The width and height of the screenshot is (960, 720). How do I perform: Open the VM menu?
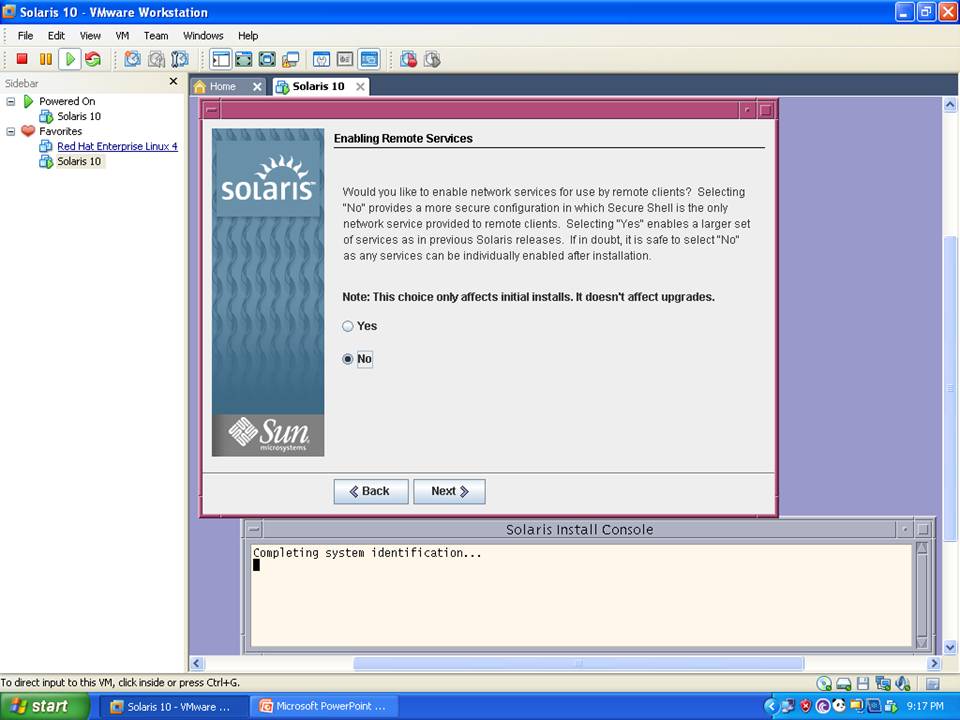tap(122, 36)
